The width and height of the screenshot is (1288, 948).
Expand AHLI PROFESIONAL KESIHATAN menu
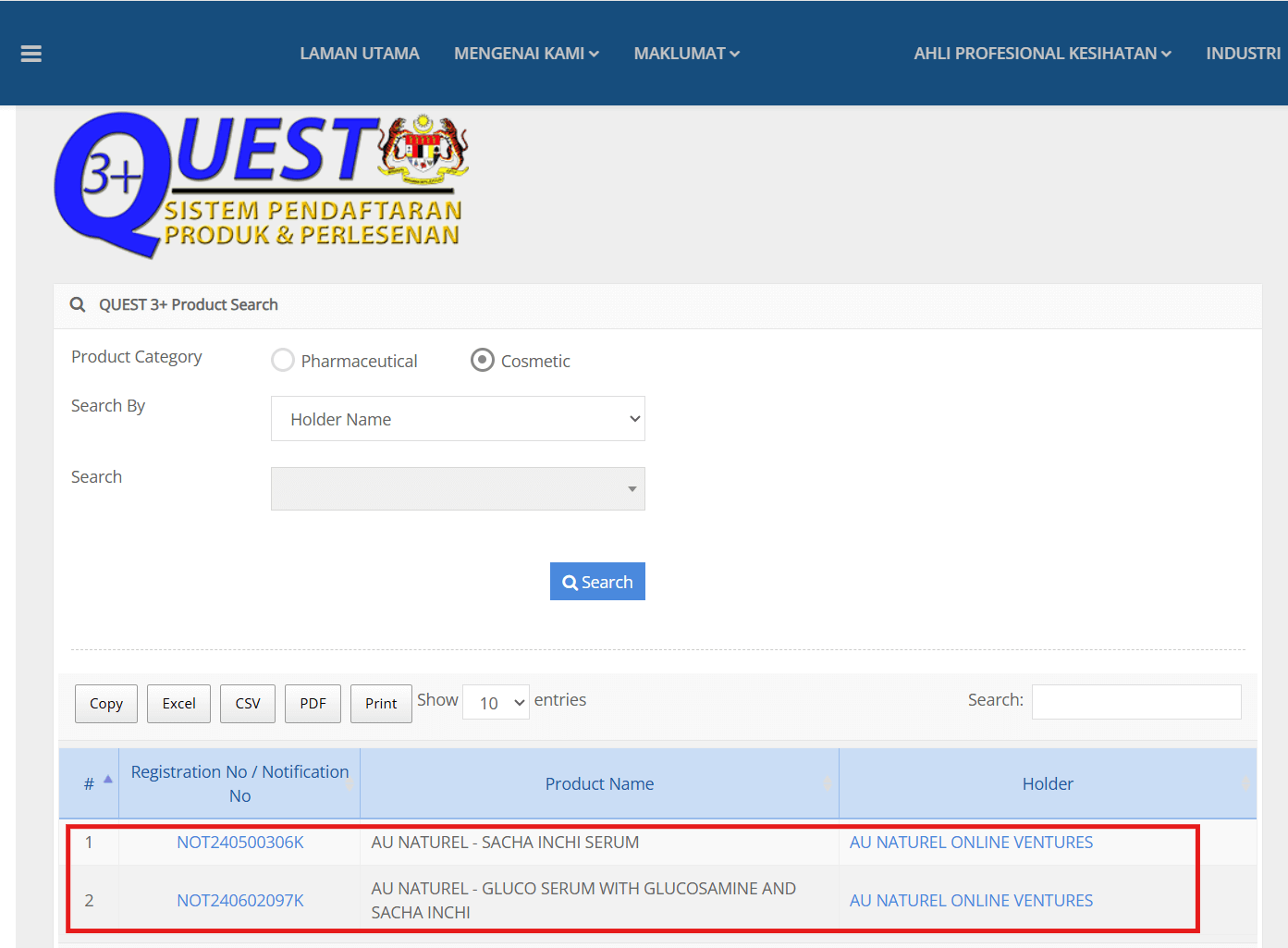[x=1043, y=54]
